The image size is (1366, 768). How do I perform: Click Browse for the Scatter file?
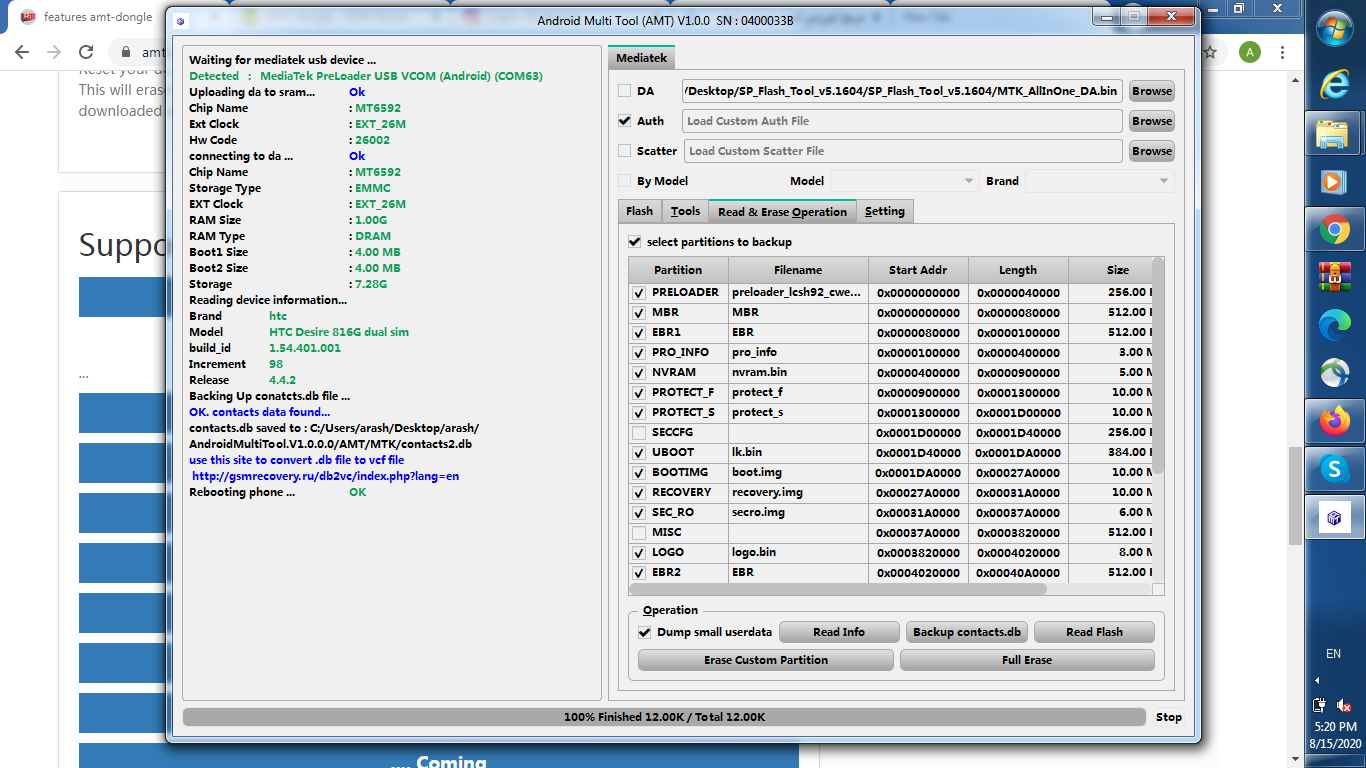[1152, 151]
